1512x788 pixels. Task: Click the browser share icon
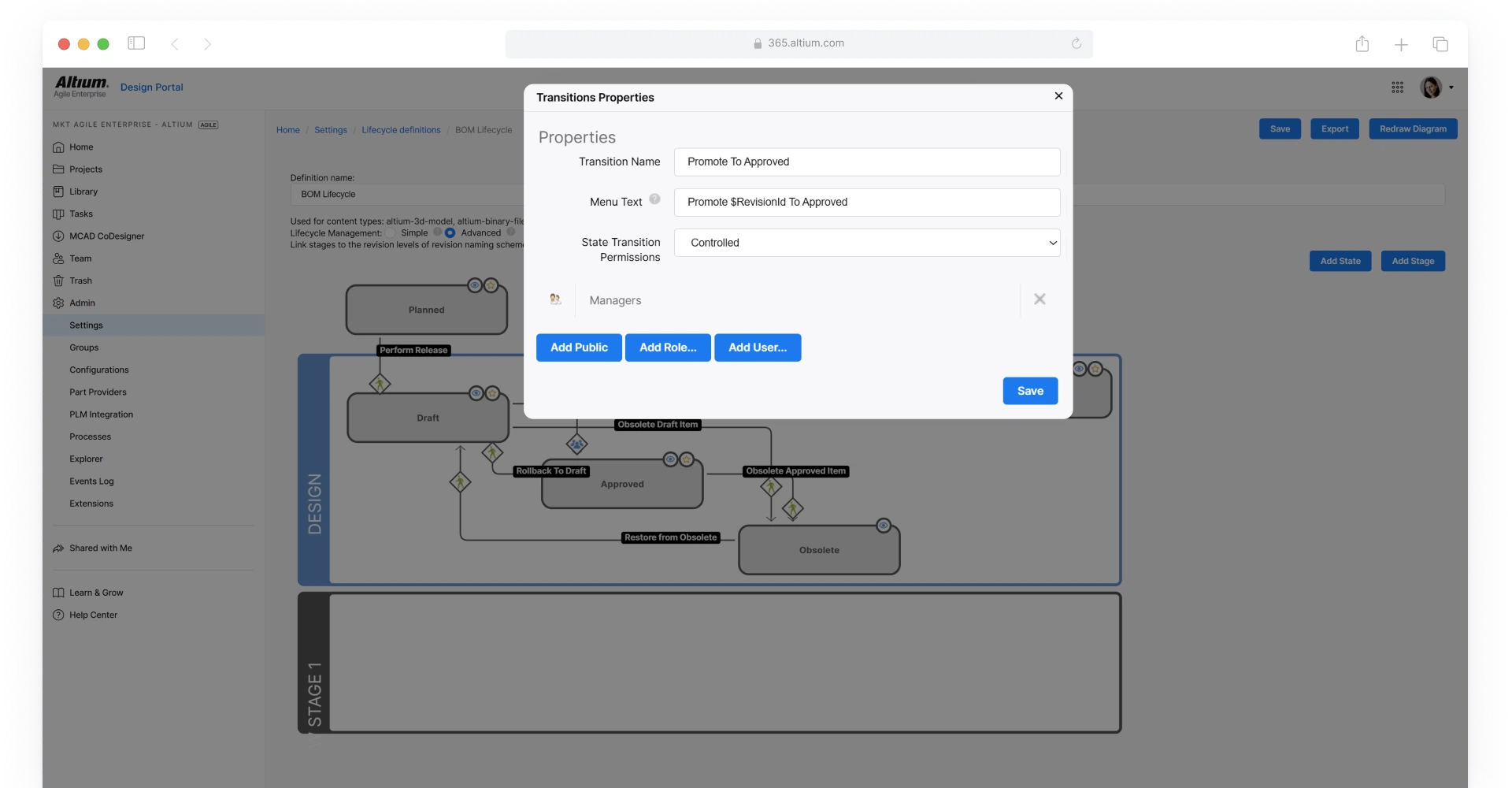[x=1362, y=44]
